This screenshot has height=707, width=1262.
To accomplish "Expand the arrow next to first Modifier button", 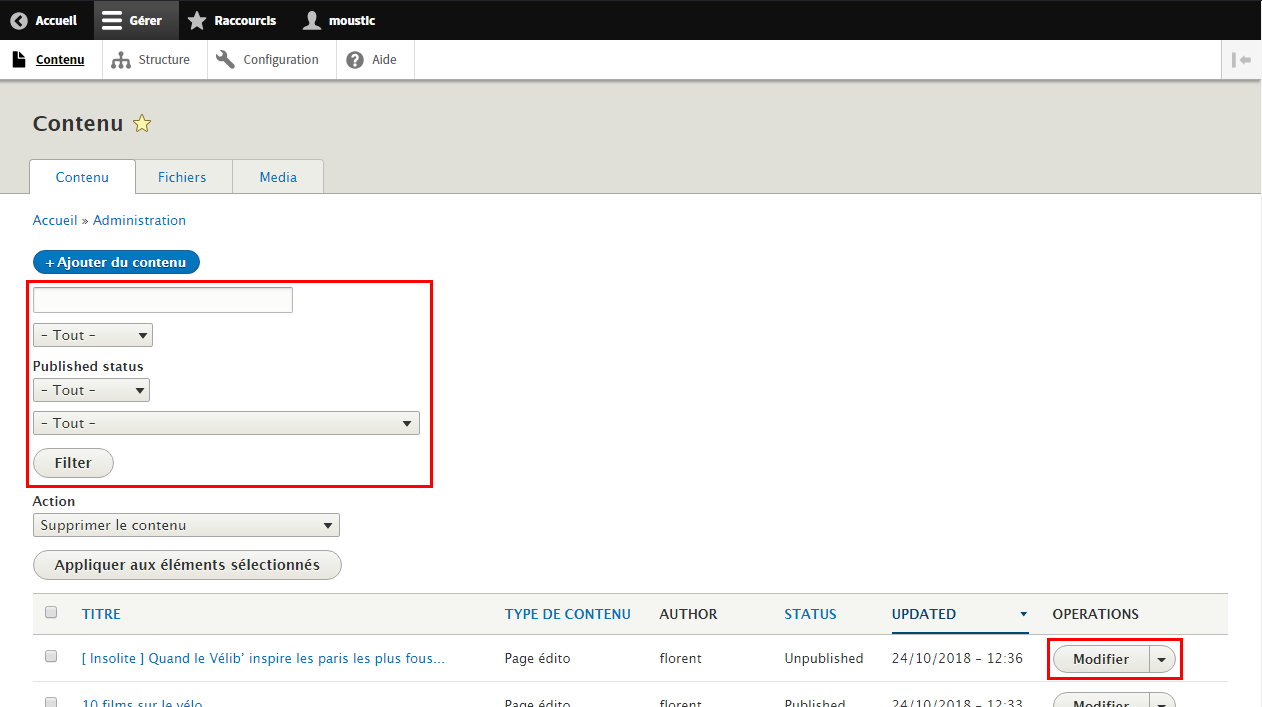I will [1161, 659].
